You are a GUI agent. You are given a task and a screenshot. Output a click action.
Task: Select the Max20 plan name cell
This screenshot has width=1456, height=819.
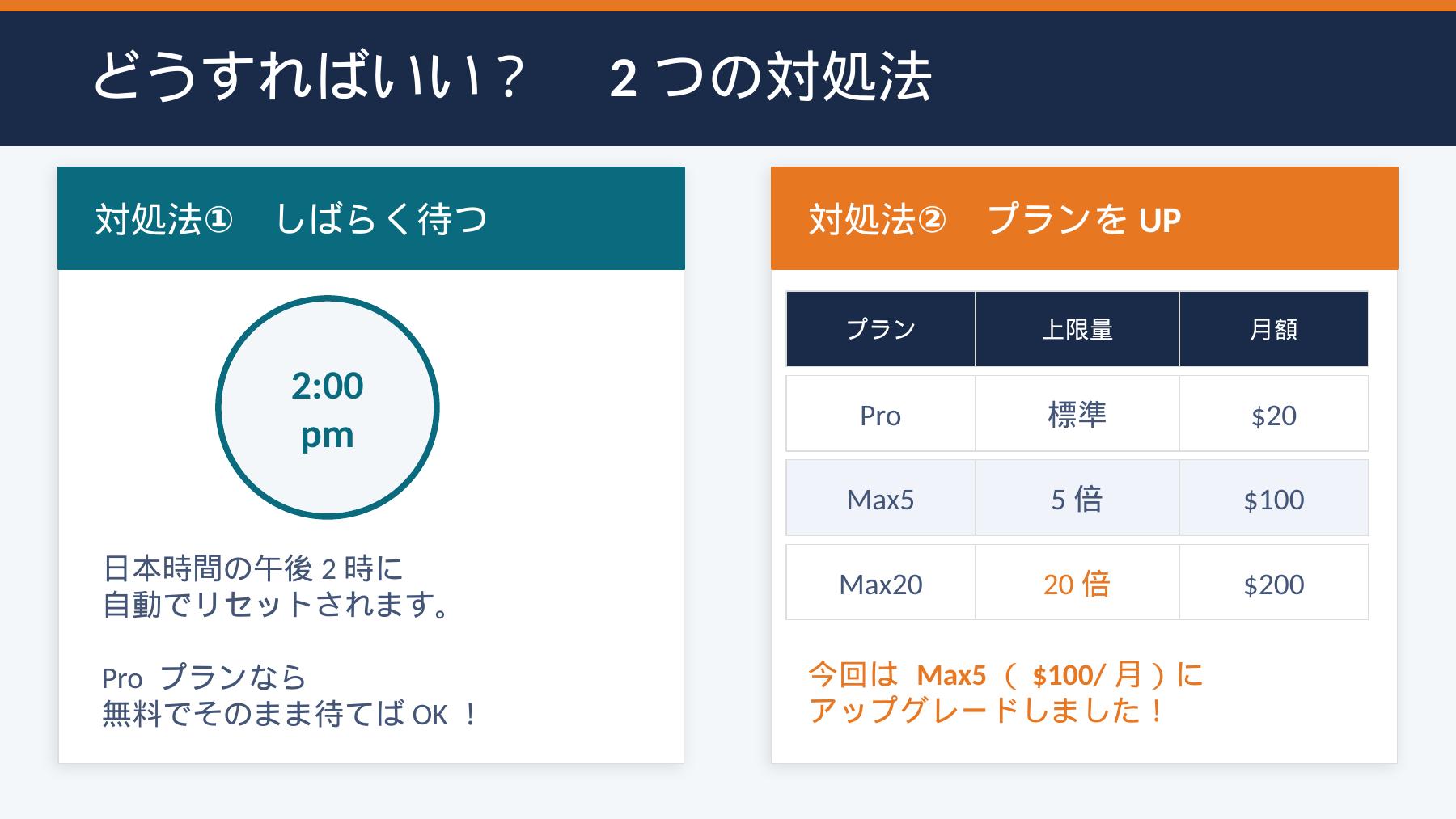(x=880, y=584)
